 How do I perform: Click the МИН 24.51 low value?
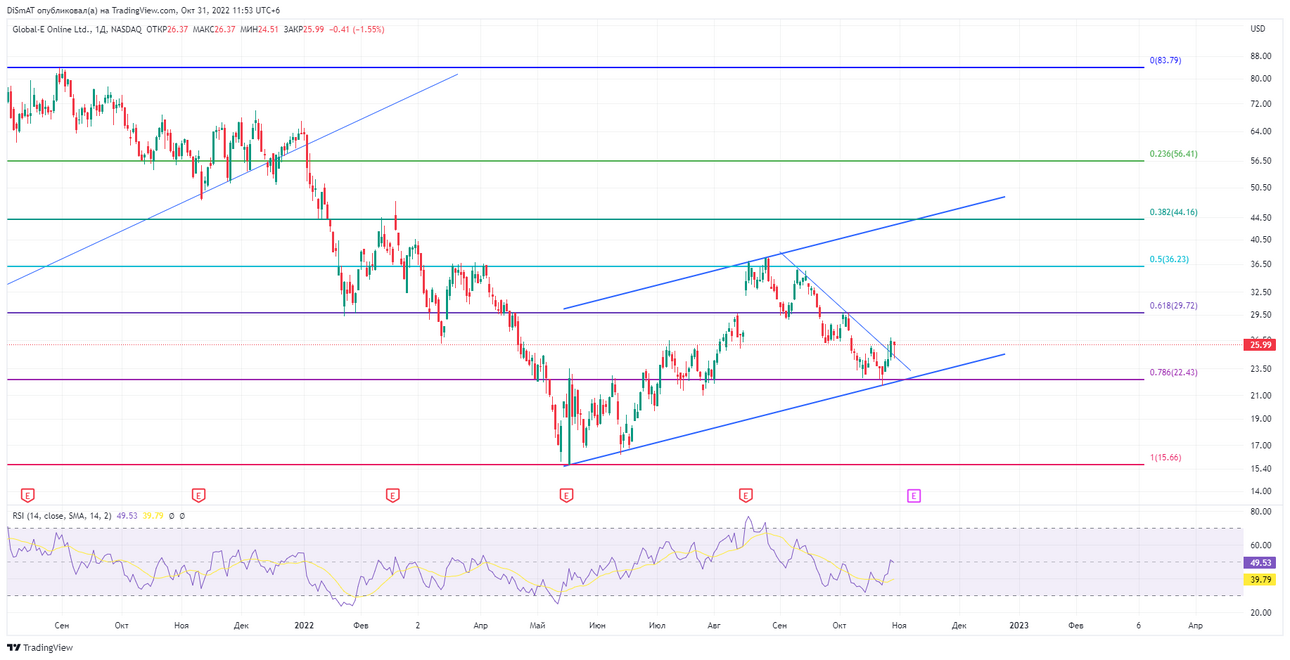coord(258,29)
